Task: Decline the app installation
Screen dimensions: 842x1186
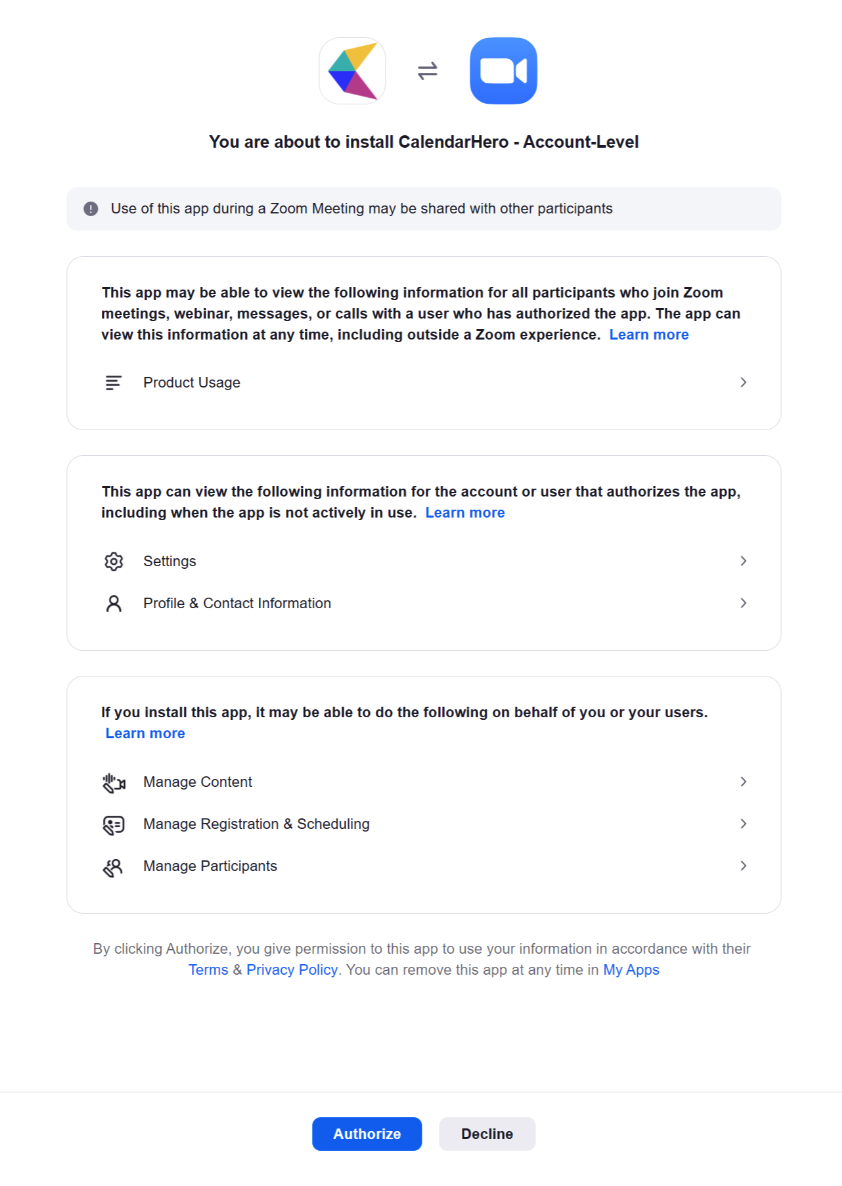Action: [487, 1134]
